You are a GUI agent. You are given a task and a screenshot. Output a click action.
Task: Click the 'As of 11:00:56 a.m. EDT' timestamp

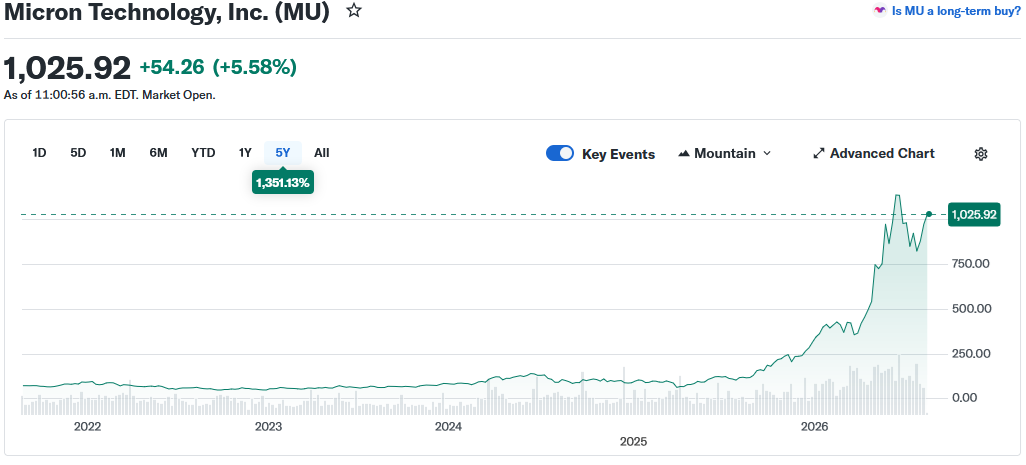point(110,95)
